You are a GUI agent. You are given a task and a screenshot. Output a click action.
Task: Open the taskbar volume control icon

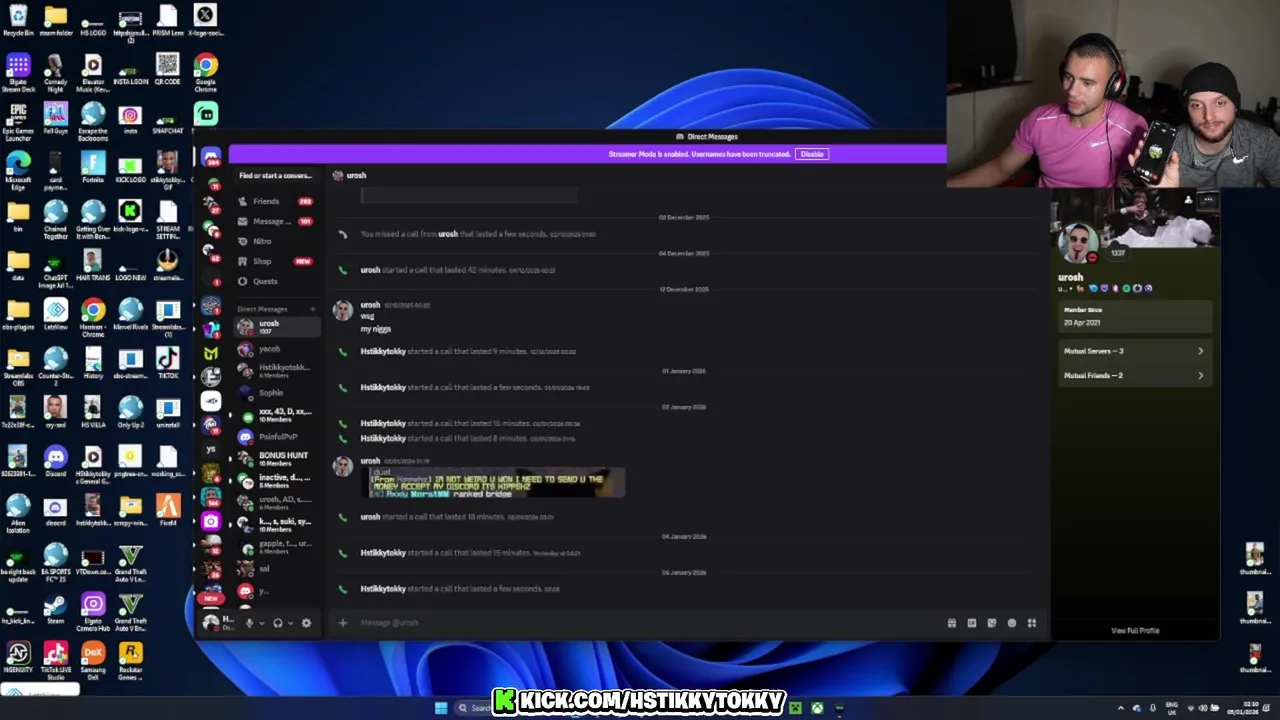click(x=1203, y=708)
